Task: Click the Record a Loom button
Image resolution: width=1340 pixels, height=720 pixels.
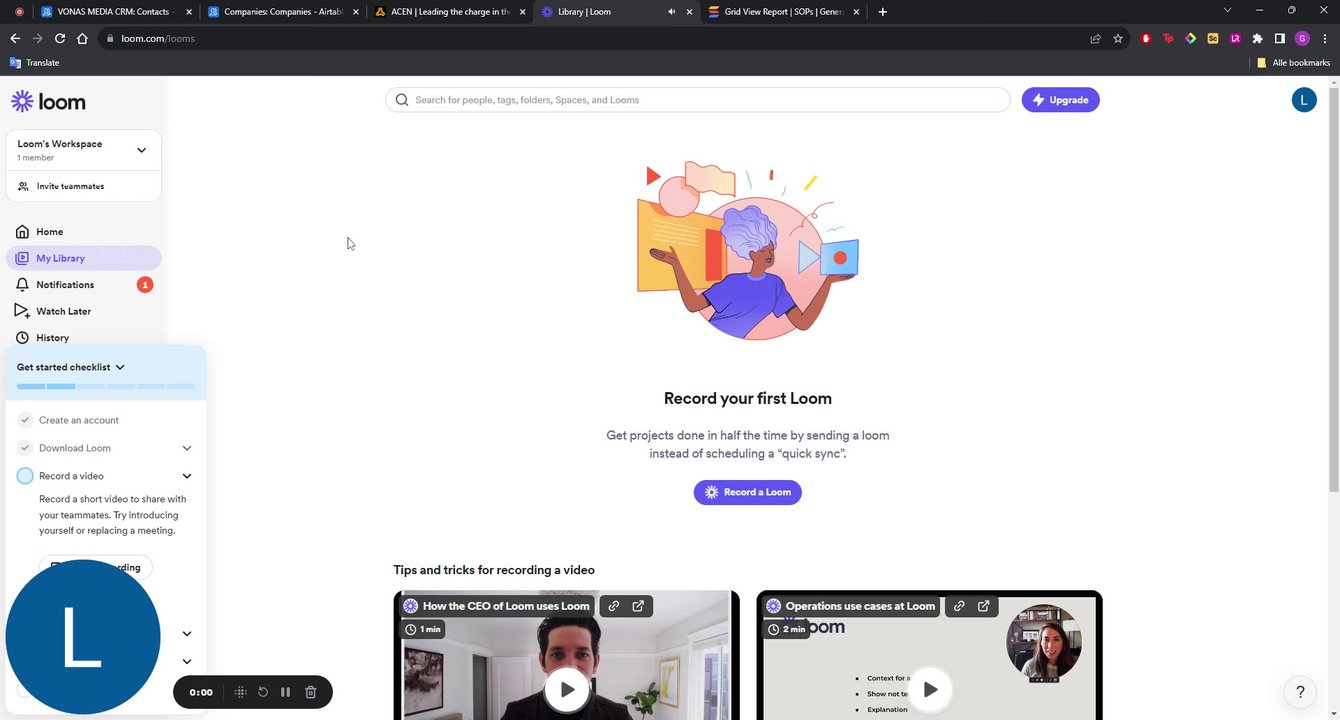Action: [x=748, y=492]
